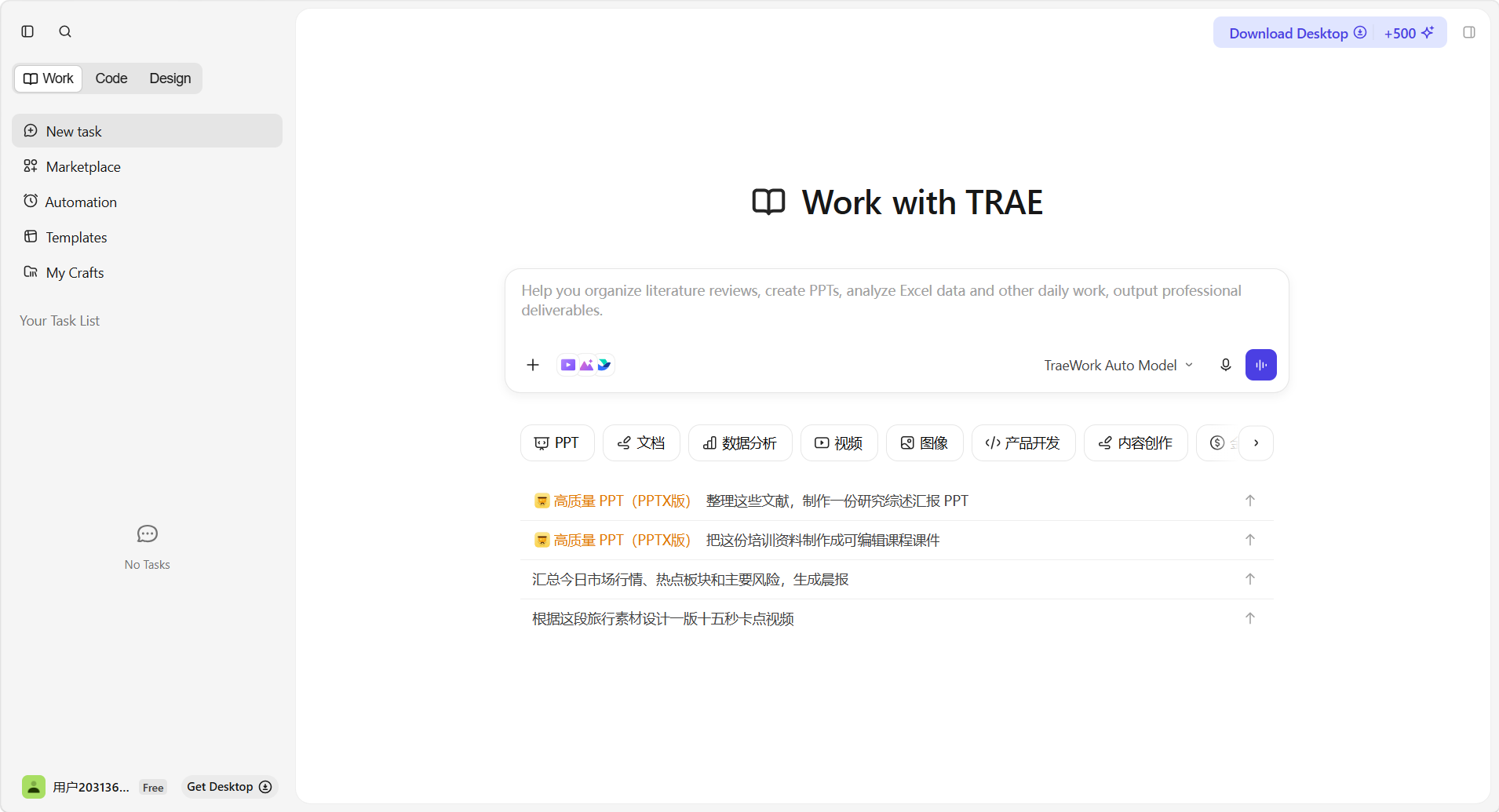Click the up arrow on the 整理这些文献 row
Viewport: 1499px width, 812px height.
pyautogui.click(x=1250, y=501)
